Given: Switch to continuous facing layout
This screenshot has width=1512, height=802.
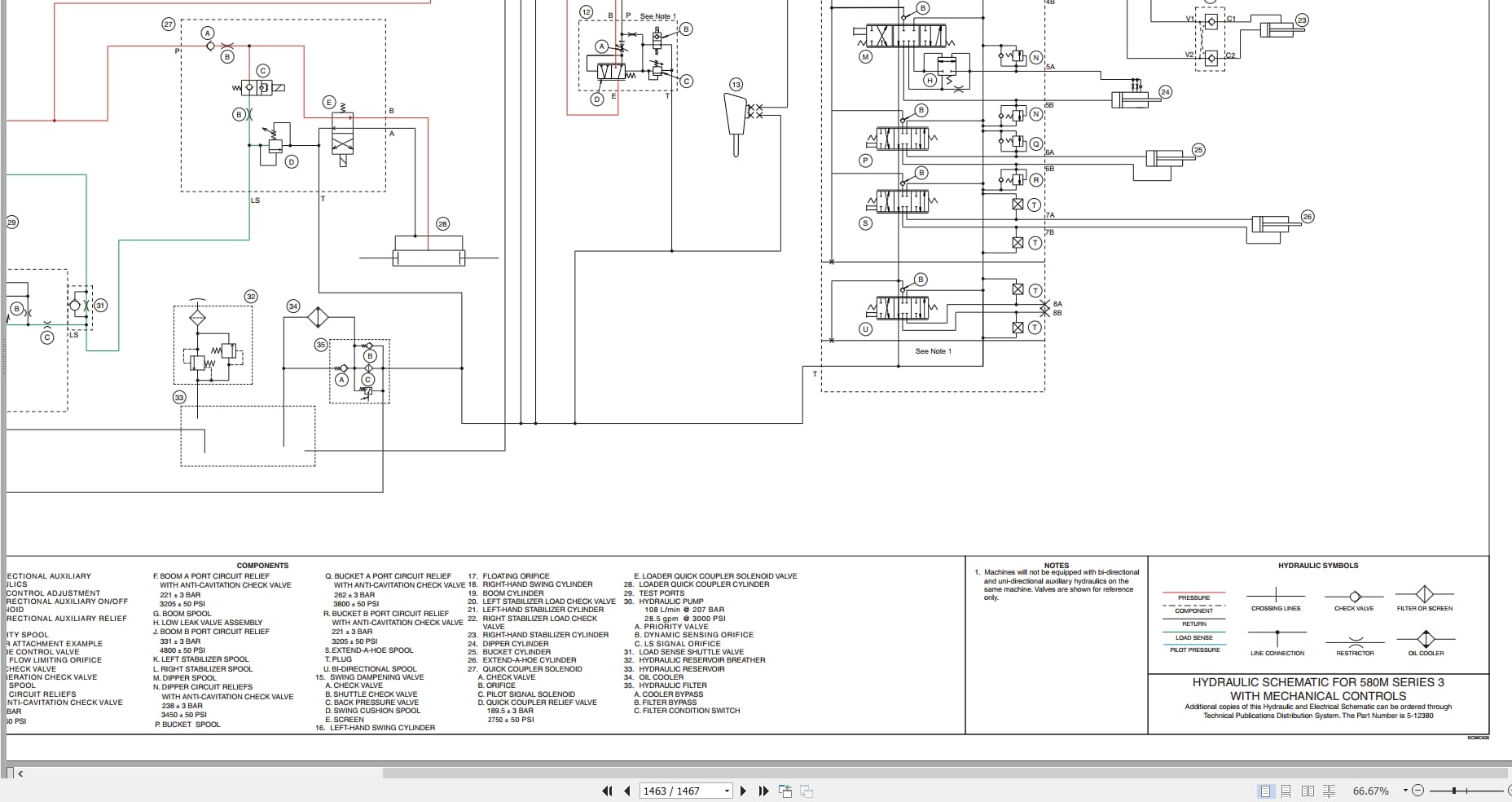Looking at the screenshot, I should [x=1330, y=791].
